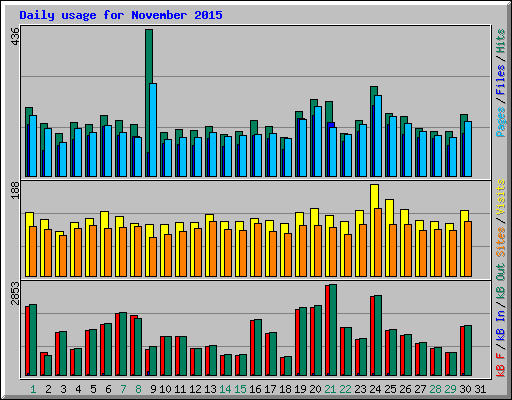Image resolution: width=512 pixels, height=400 pixels.
Task: Click the 'Sites' legend label
Action: tap(501, 242)
